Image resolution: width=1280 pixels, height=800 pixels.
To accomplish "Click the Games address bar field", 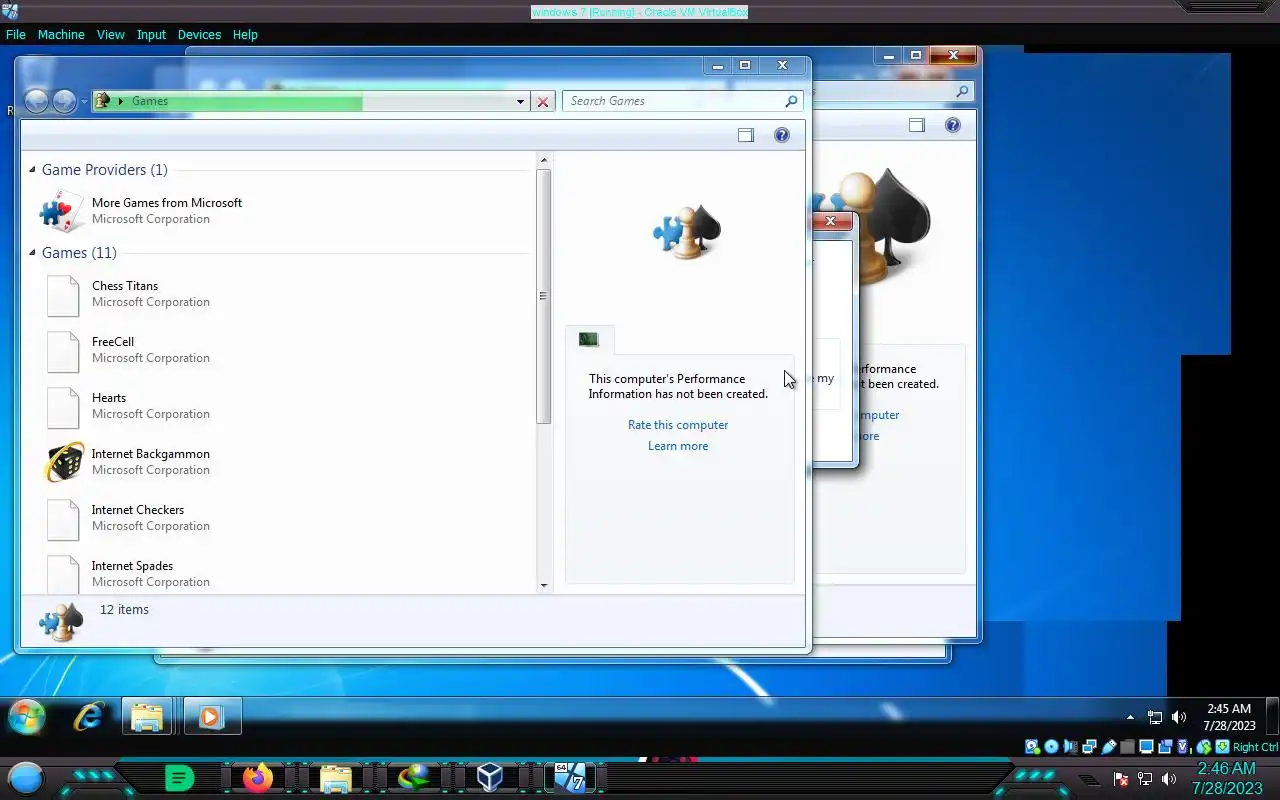I will (x=310, y=101).
